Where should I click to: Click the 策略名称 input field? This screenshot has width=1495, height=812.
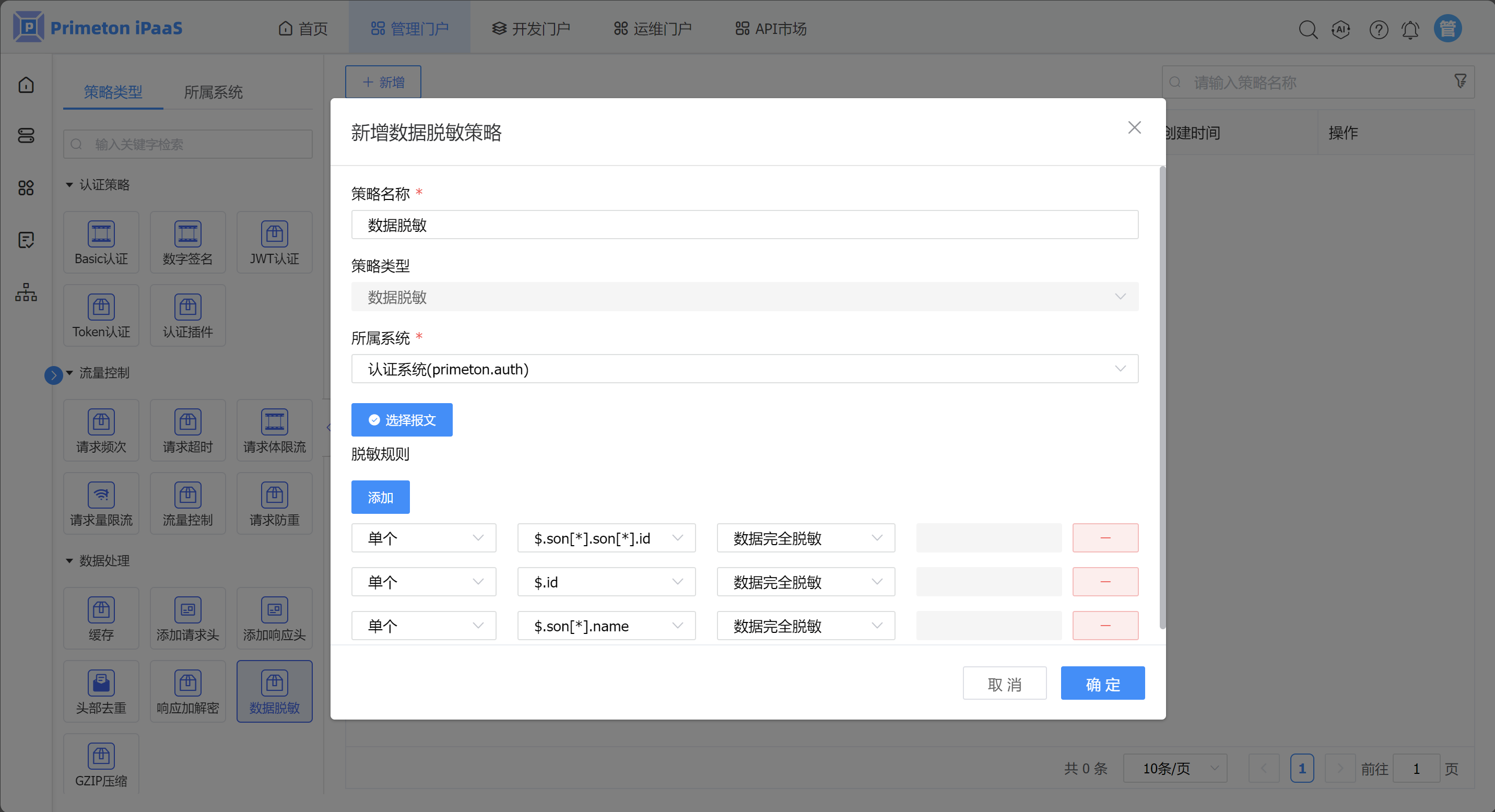745,225
